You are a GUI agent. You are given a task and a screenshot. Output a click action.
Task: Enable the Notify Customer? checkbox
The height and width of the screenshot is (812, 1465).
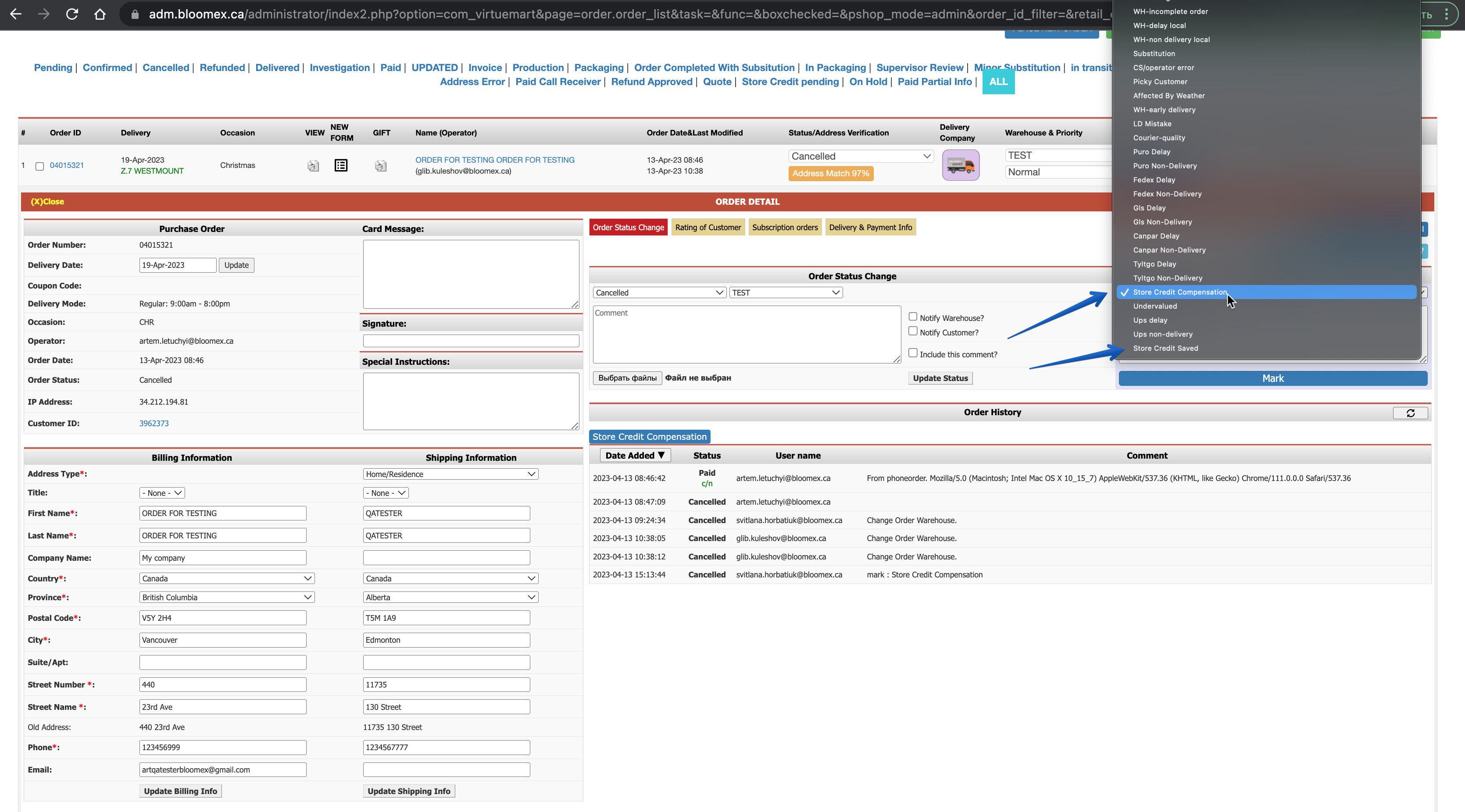point(913,331)
